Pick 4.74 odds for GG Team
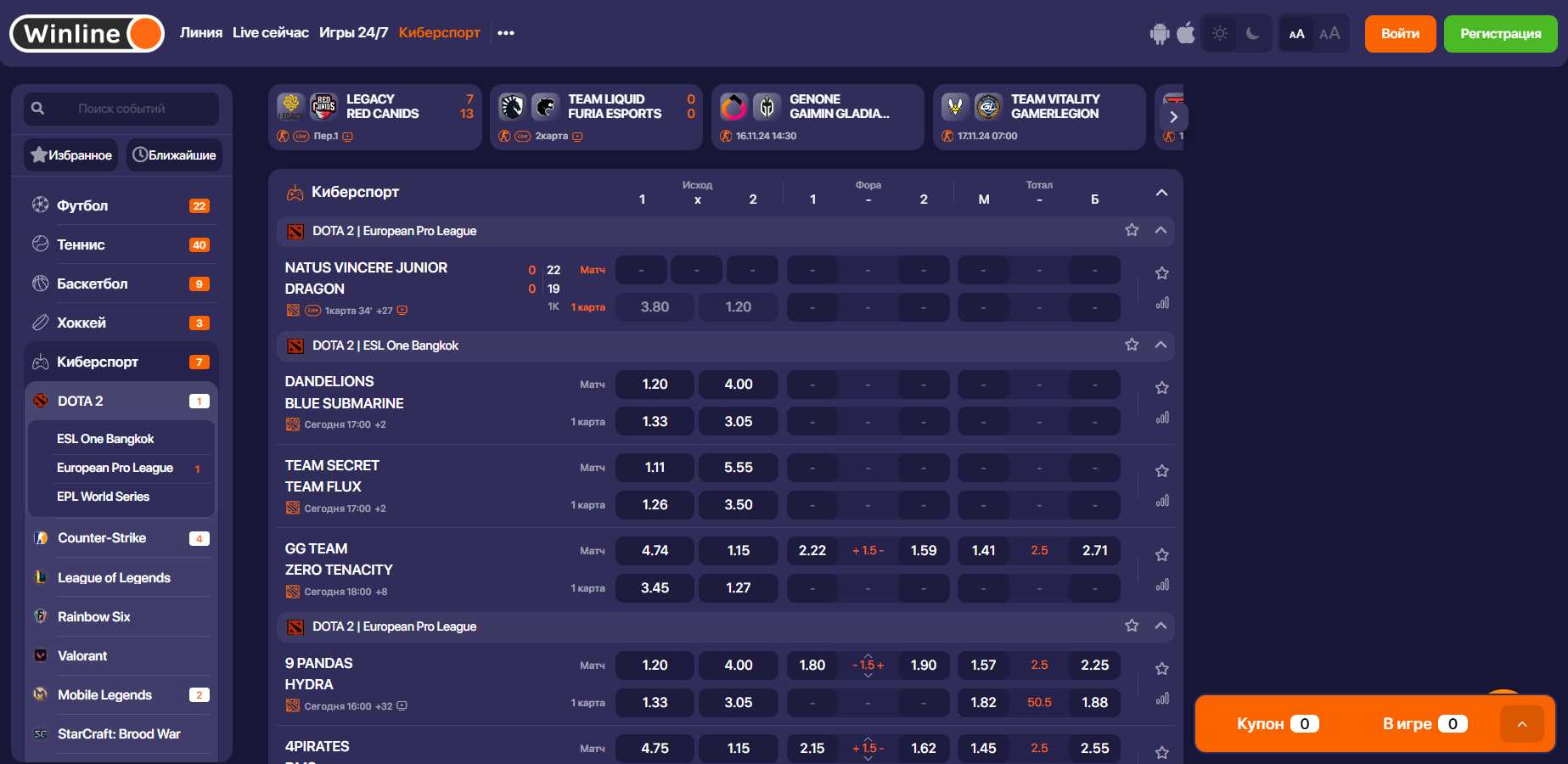The height and width of the screenshot is (764, 1568). [654, 551]
